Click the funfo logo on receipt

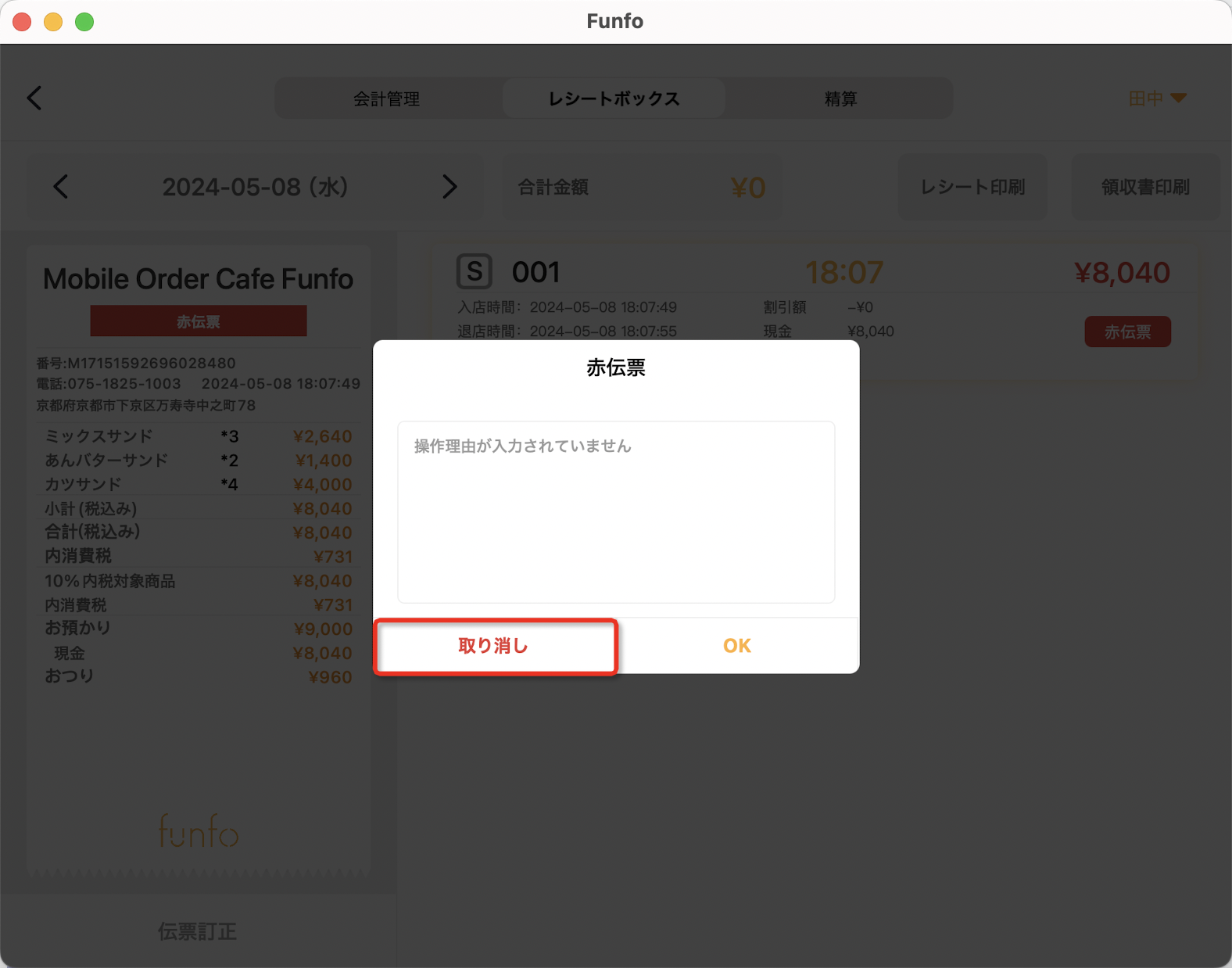(x=199, y=831)
